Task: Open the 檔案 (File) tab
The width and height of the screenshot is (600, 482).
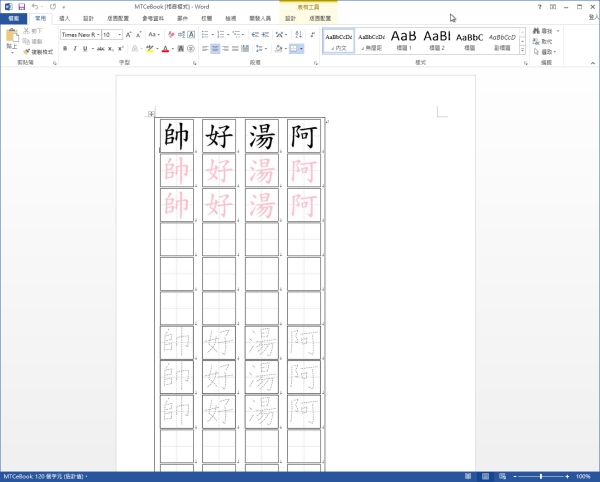Action: [x=13, y=19]
